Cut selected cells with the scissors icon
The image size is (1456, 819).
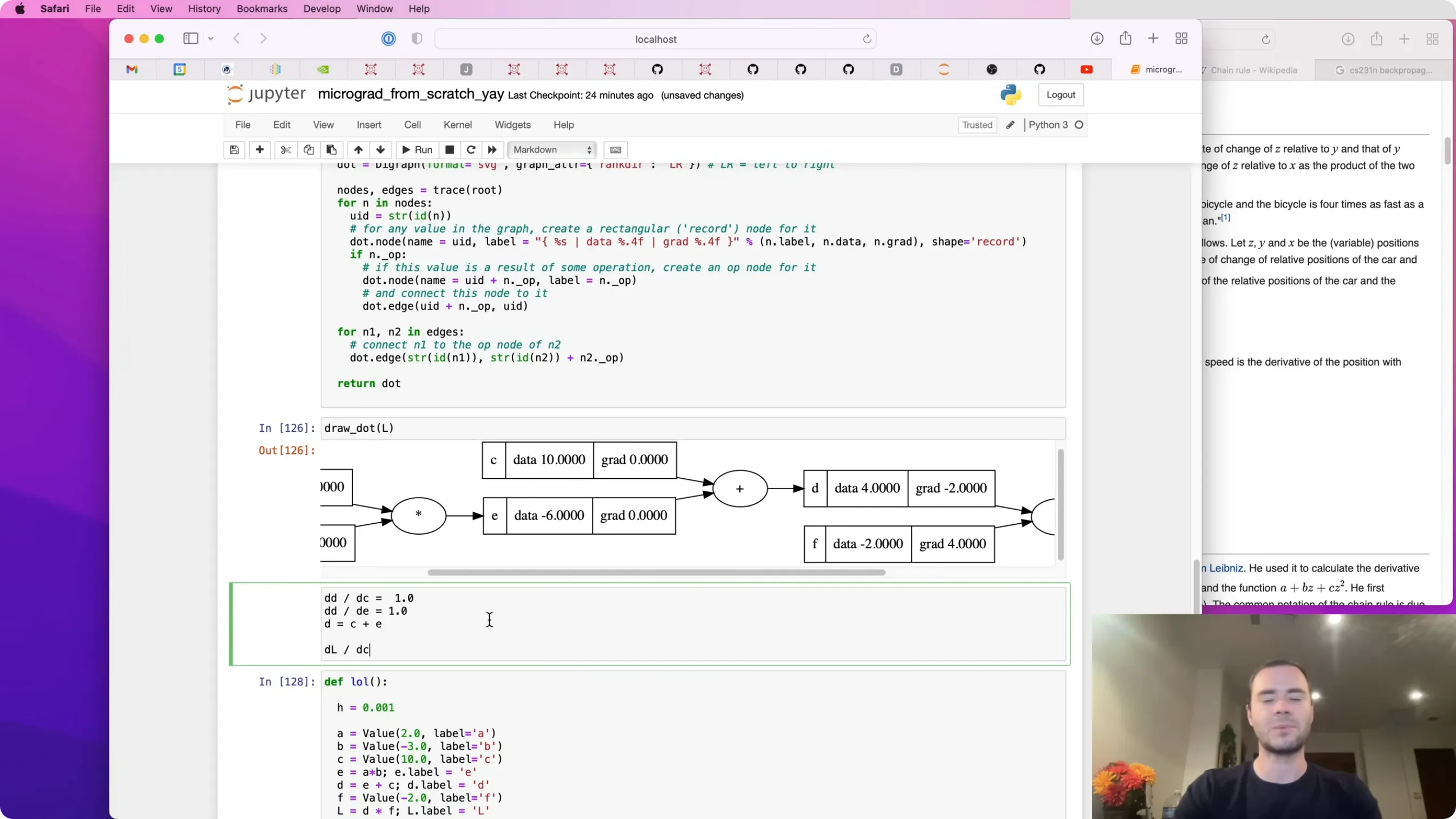(x=285, y=150)
